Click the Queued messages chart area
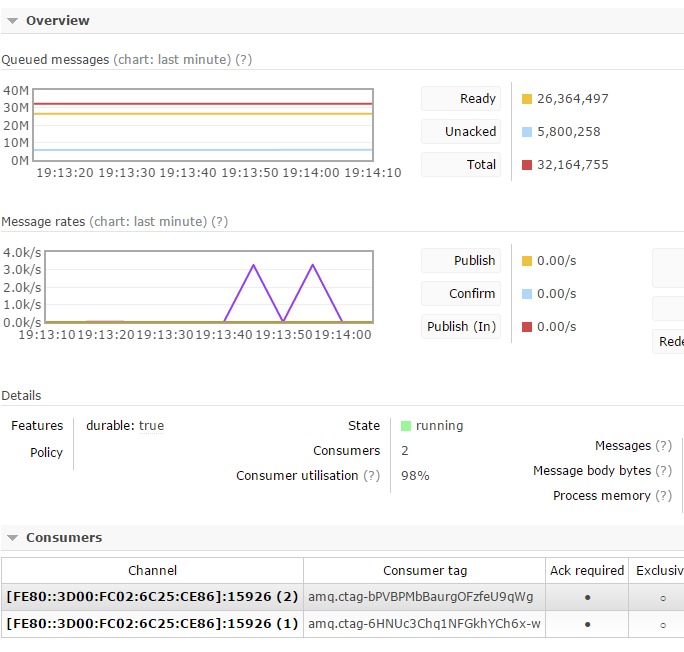 (x=203, y=125)
